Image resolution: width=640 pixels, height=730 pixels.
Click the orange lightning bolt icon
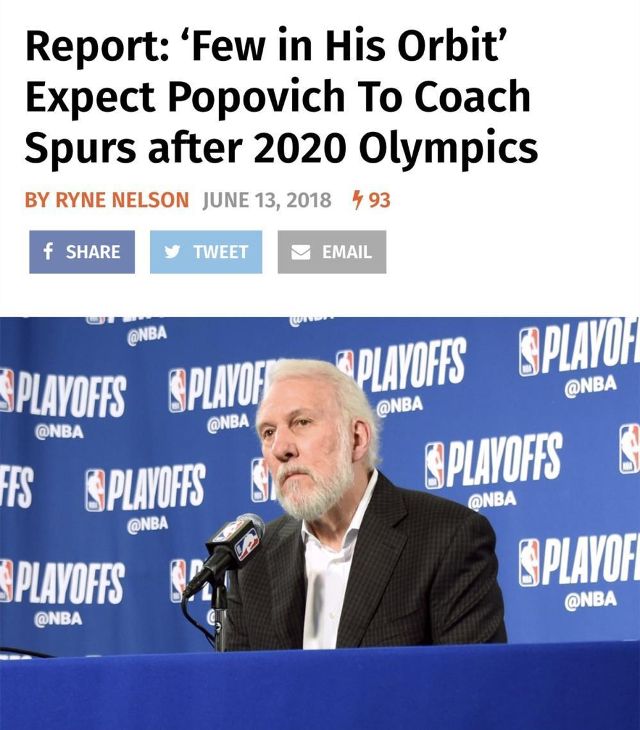pyautogui.click(x=357, y=200)
